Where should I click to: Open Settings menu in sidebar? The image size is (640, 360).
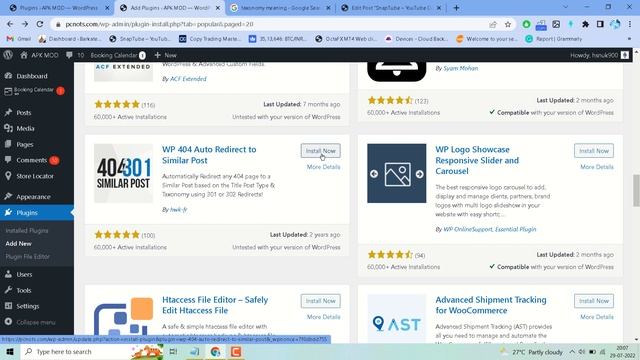tap(27, 306)
